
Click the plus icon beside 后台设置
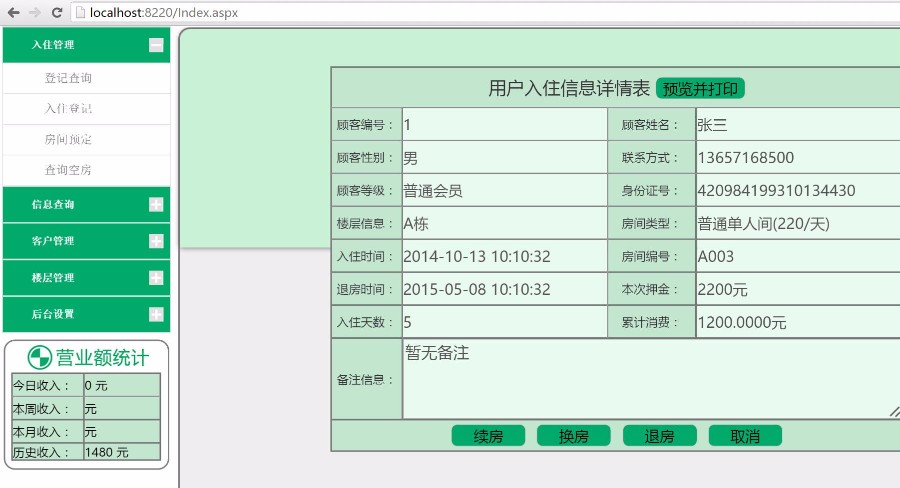point(156,314)
